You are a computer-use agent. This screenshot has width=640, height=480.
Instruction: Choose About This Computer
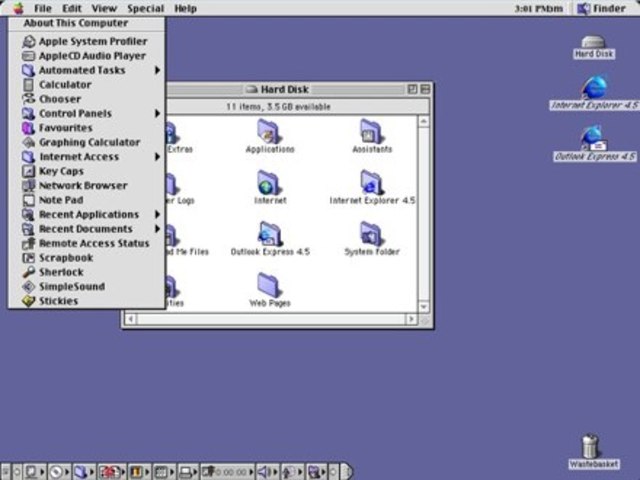[x=87, y=23]
